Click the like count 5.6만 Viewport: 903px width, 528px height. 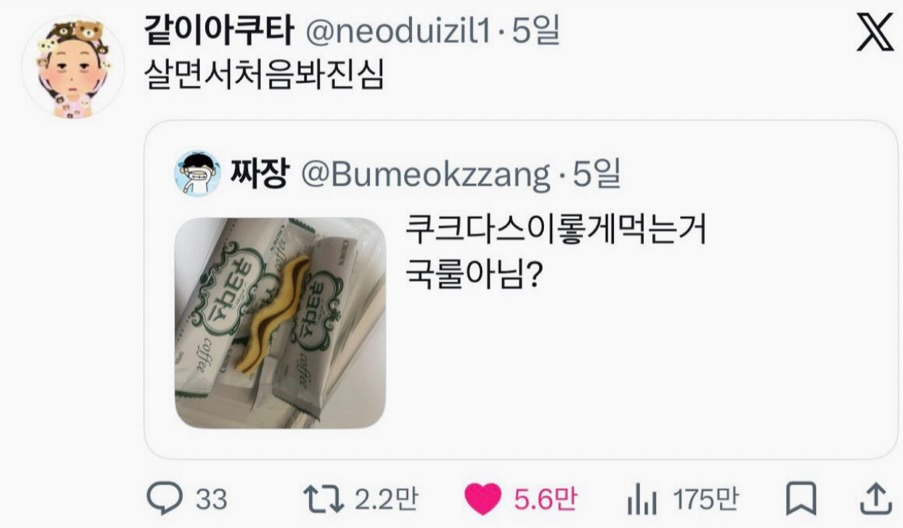(545, 499)
